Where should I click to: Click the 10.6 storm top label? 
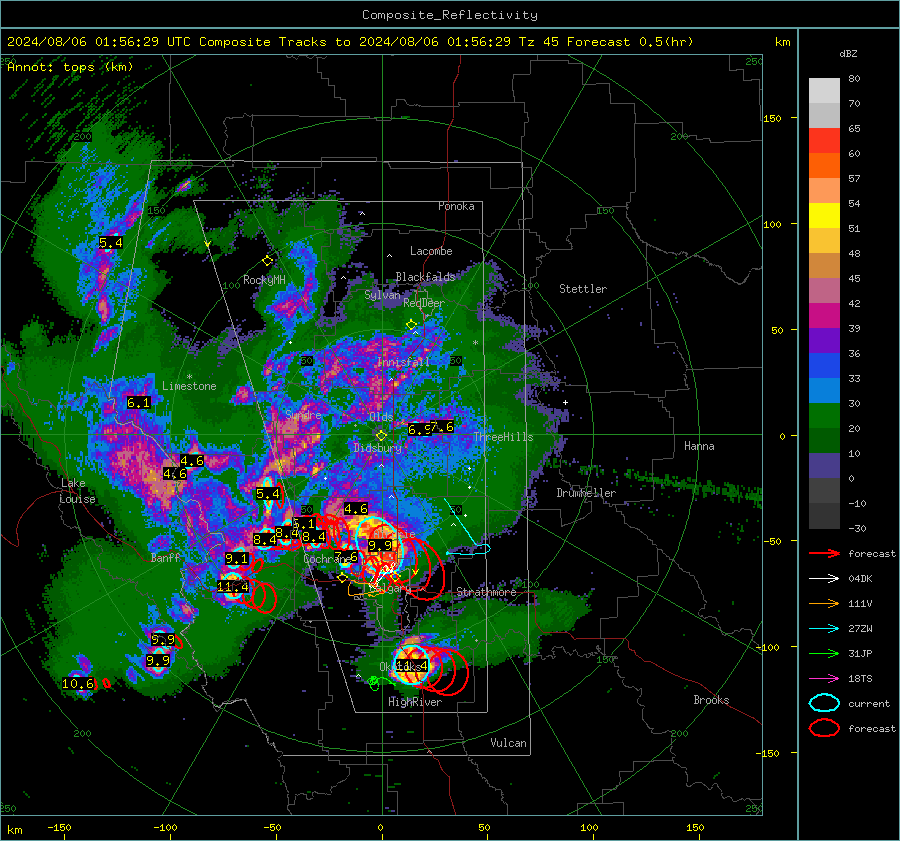pyautogui.click(x=77, y=684)
